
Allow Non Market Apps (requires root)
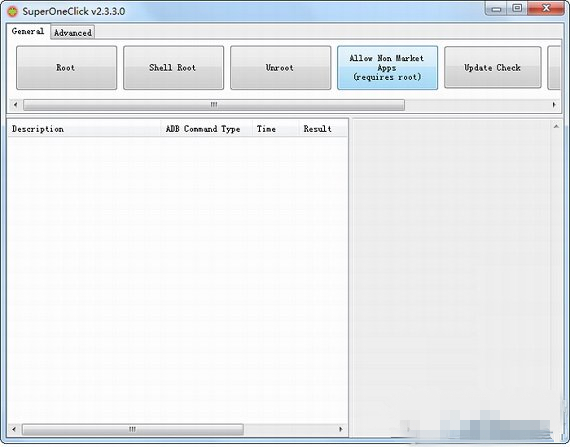click(x=387, y=68)
